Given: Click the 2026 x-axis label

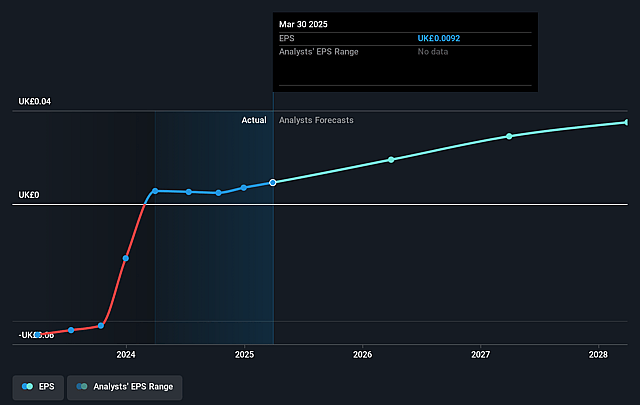Looking at the screenshot, I should (362, 354).
